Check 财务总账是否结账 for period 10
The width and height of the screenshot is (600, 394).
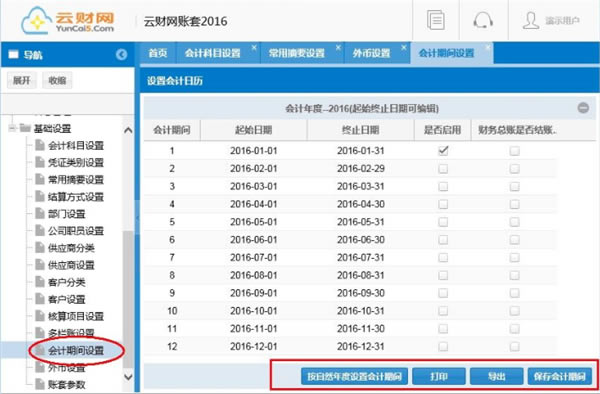click(x=514, y=311)
